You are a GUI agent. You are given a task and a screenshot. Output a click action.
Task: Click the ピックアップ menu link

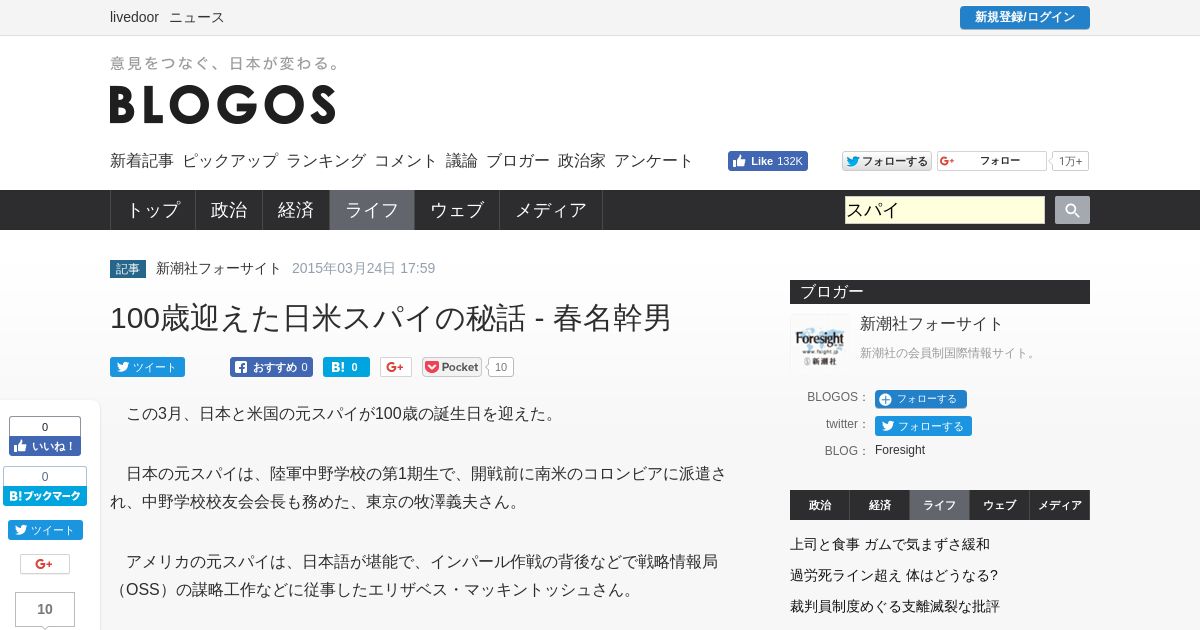(230, 161)
